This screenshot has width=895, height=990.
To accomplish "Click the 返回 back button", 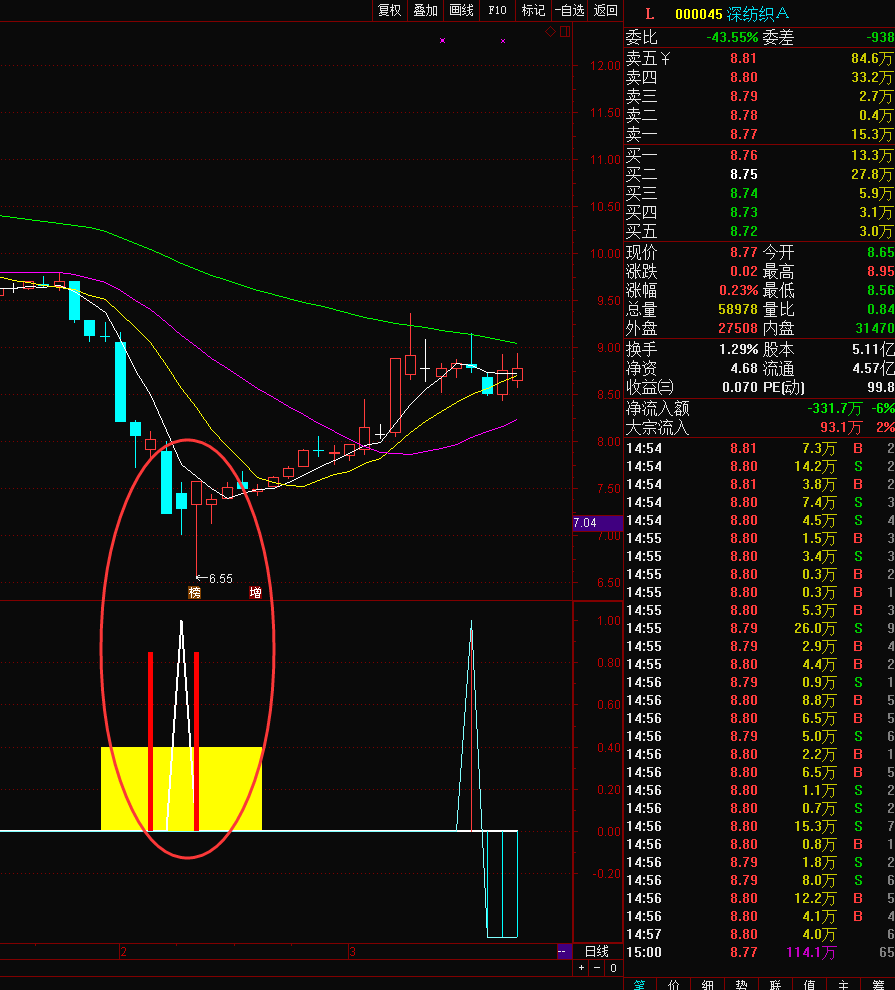I will click(606, 10).
